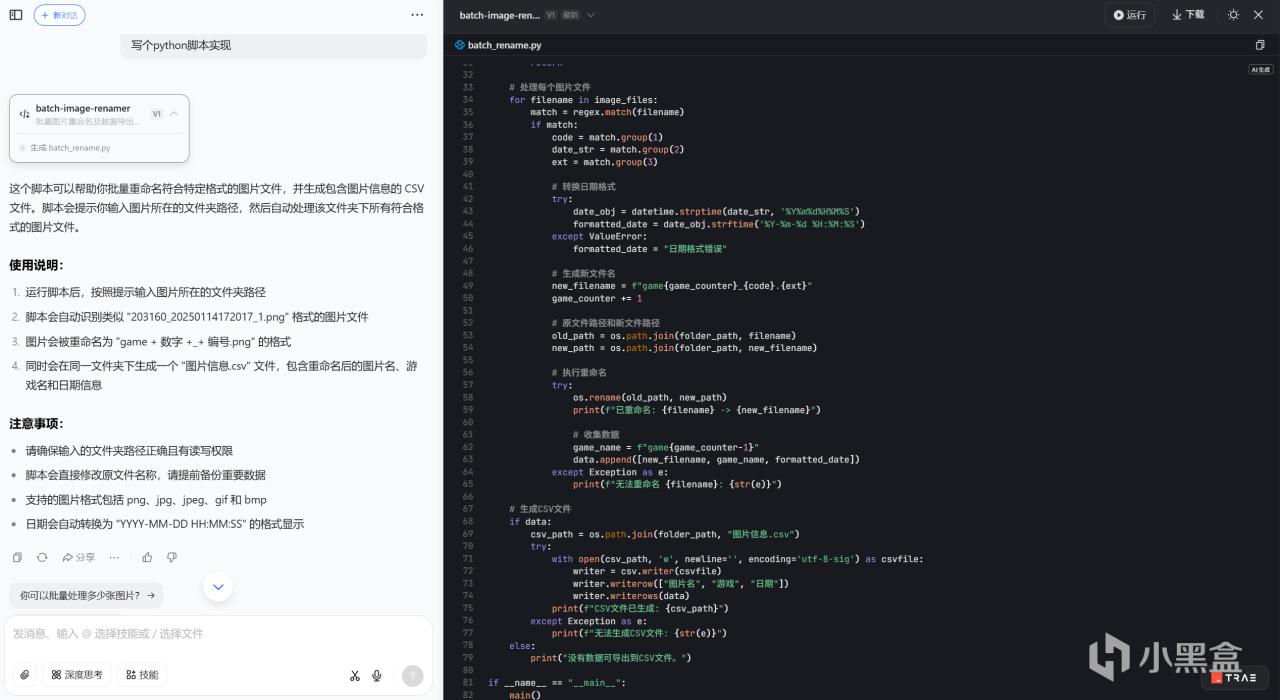Open the version dropdown beside batch-image-ren...
Screen dimensions: 1280x700
pyautogui.click(x=591, y=15)
